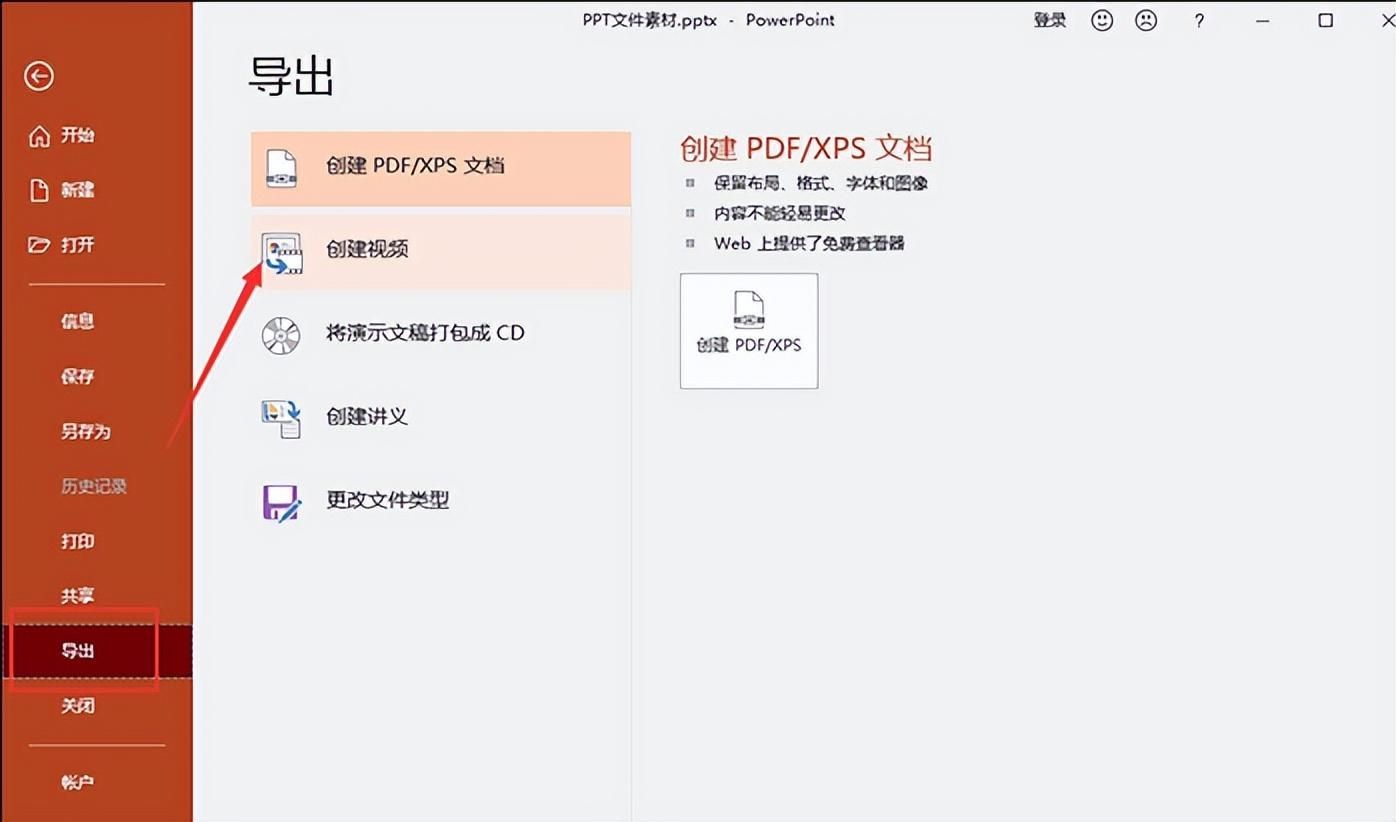
Task: Click the 导出 page title
Action: [291, 76]
